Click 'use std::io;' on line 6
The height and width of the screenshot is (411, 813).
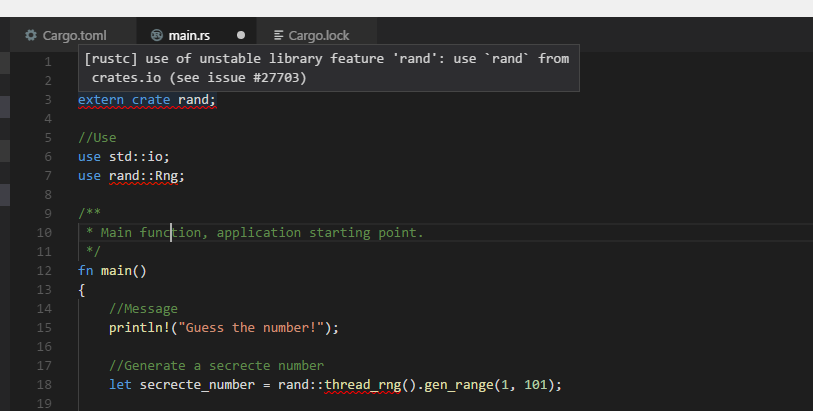[x=123, y=157]
